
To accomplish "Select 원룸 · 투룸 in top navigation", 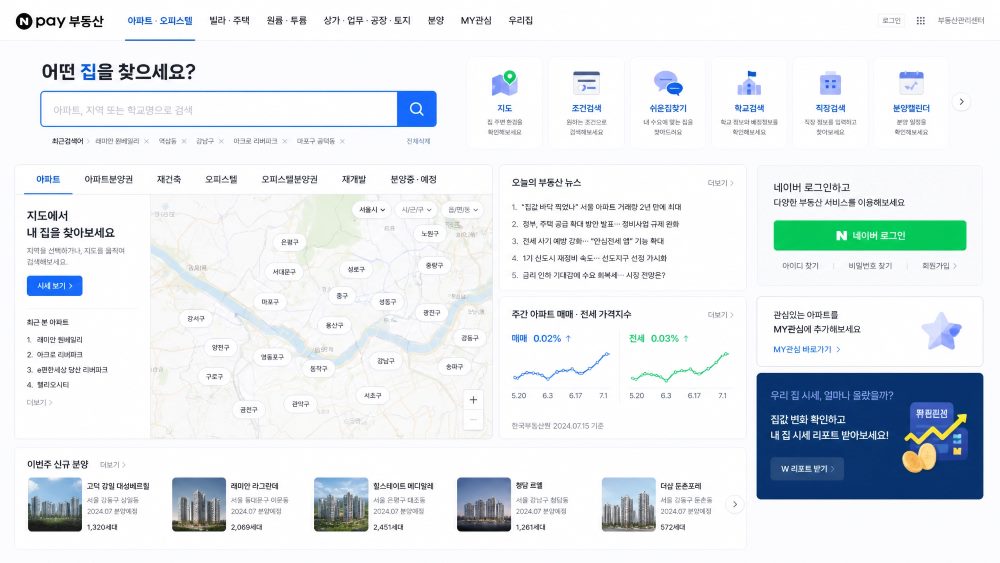I will click(x=286, y=20).
